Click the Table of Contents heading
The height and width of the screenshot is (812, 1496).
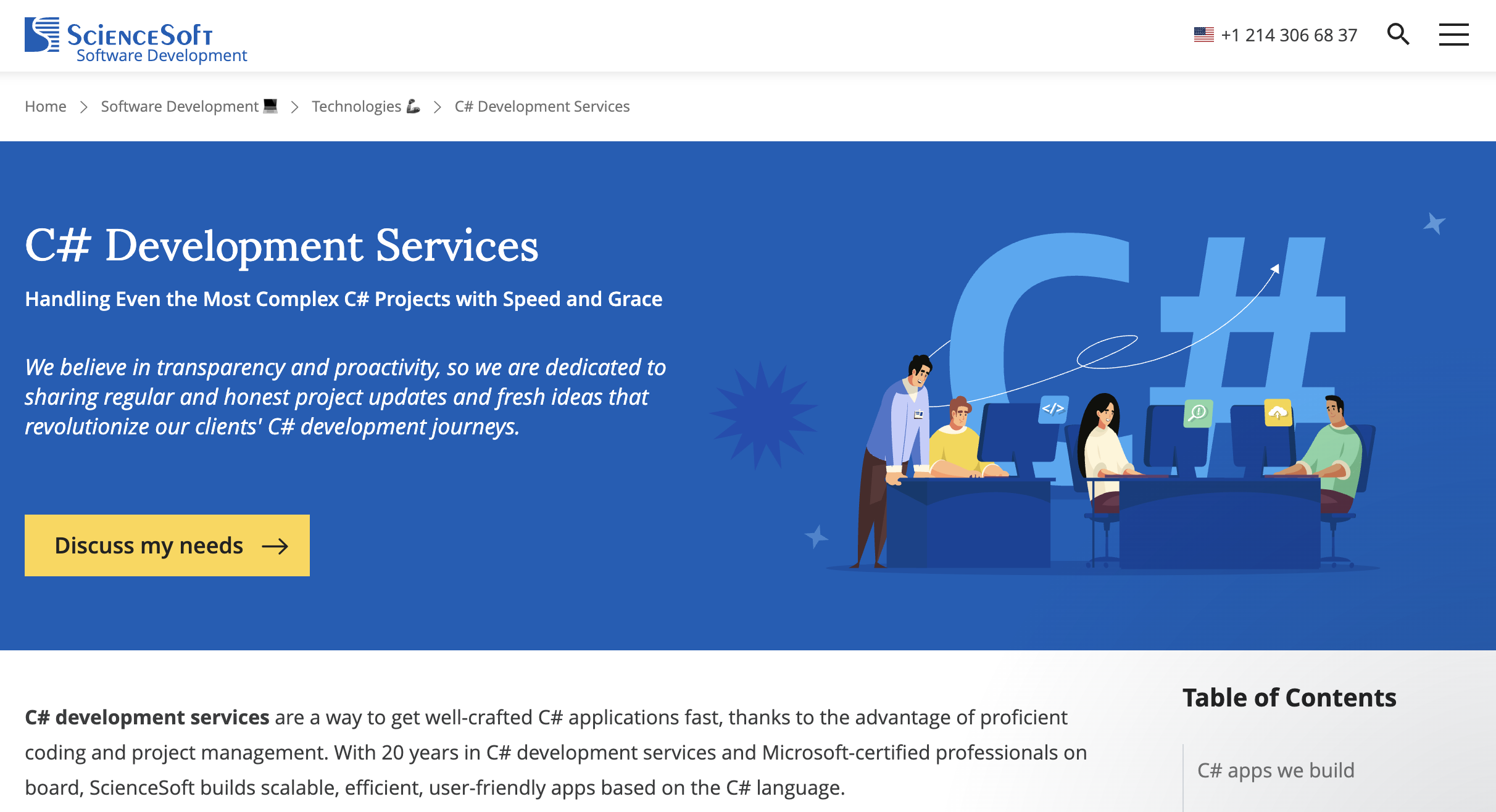pos(1289,698)
